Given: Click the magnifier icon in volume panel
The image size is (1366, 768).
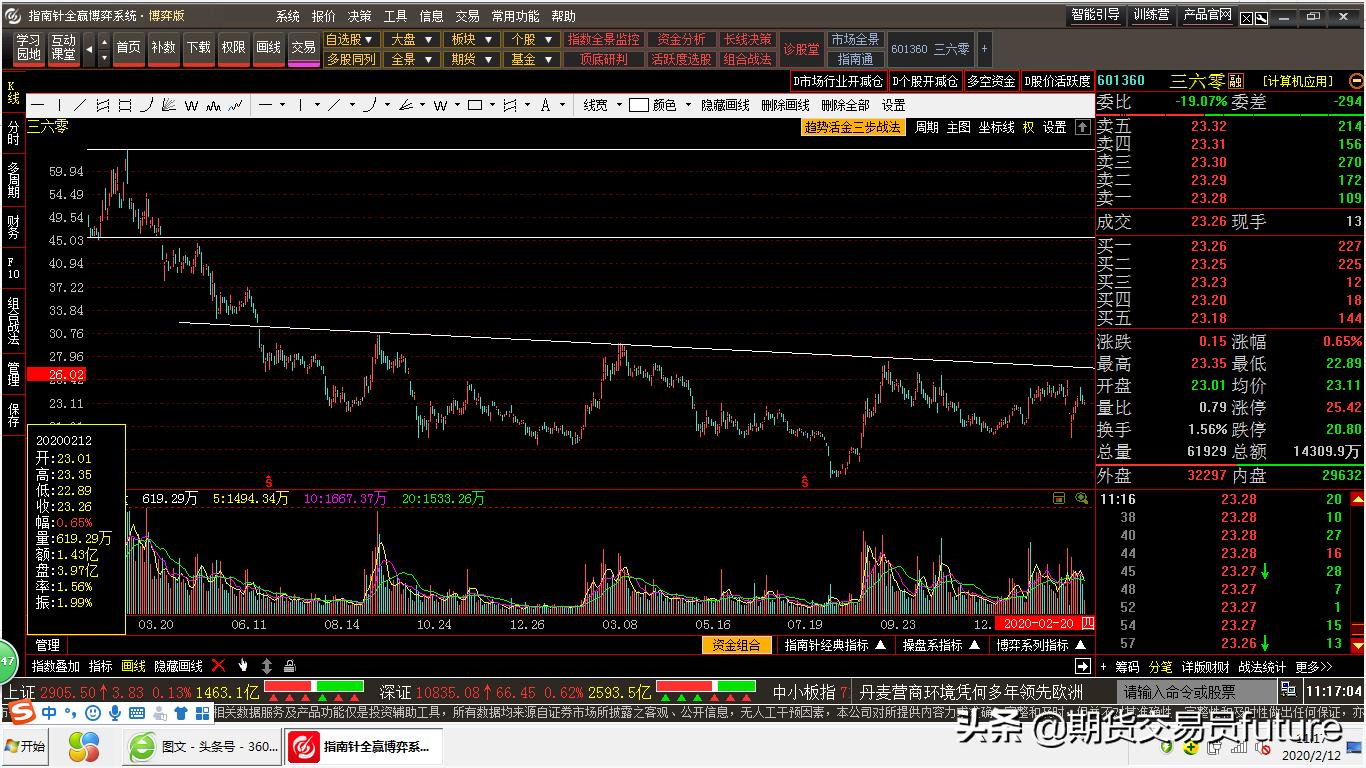Looking at the screenshot, I should 1081,498.
